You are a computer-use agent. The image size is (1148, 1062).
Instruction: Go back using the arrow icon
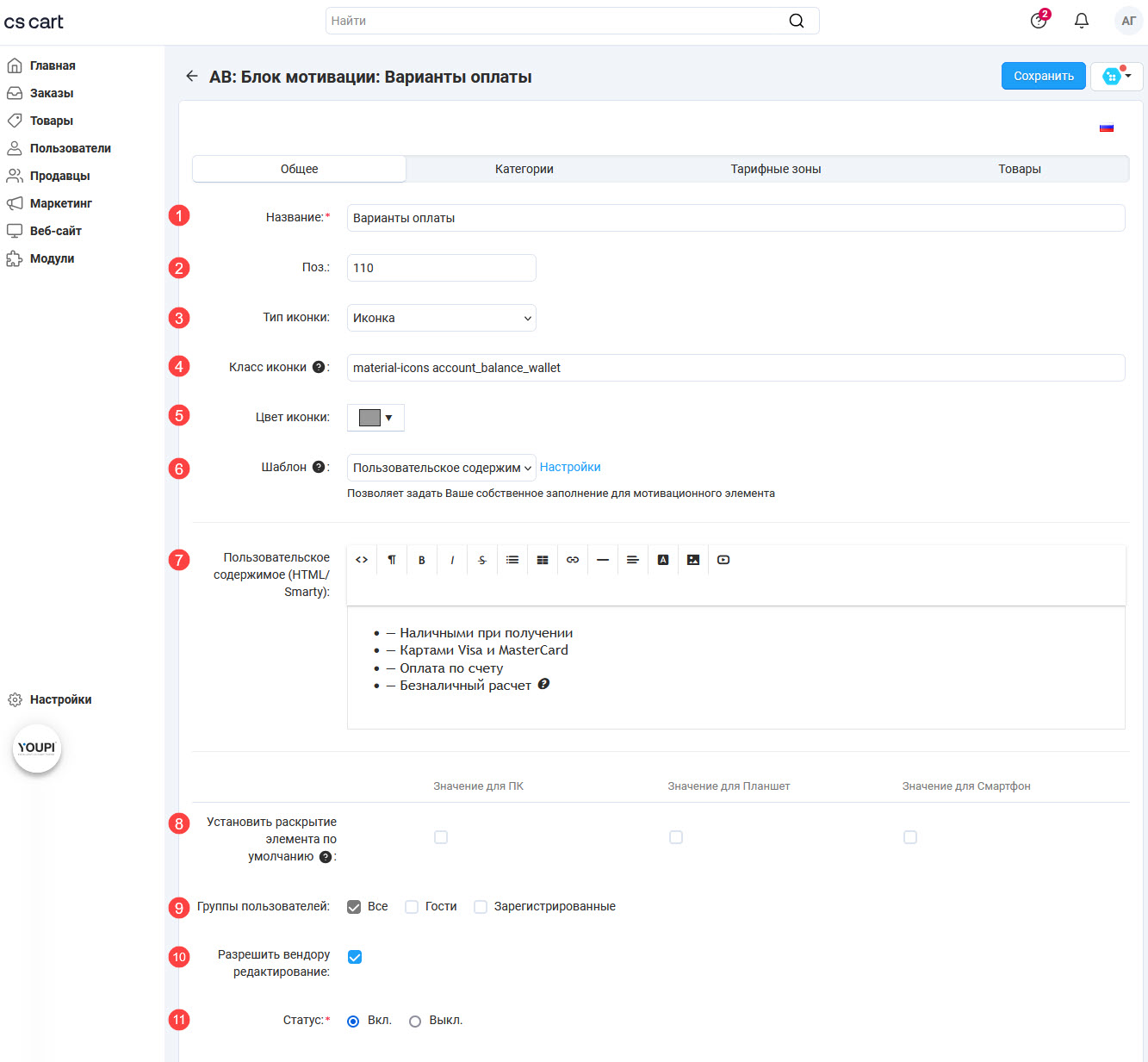[x=191, y=77]
